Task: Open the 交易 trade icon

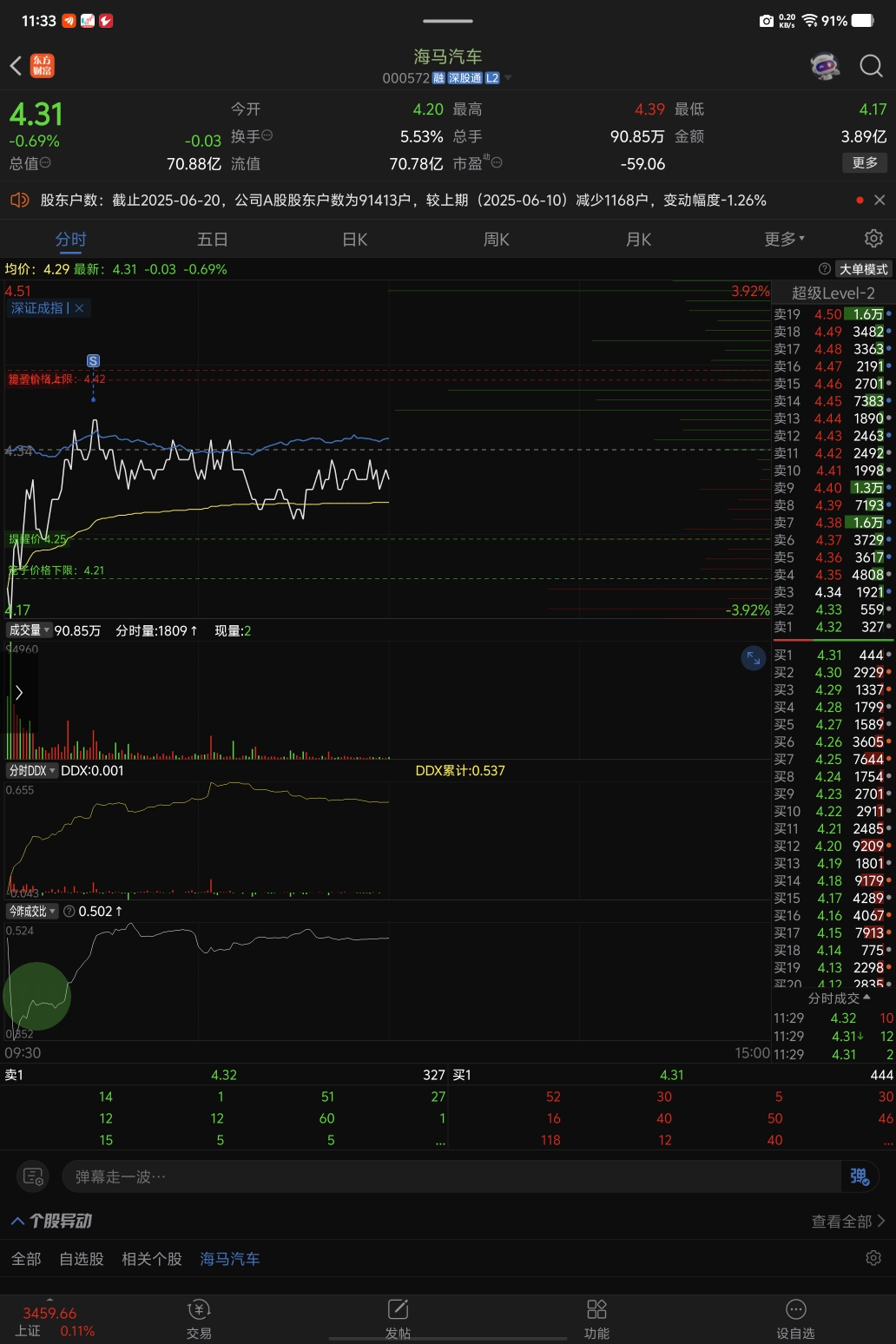Action: 199,1320
